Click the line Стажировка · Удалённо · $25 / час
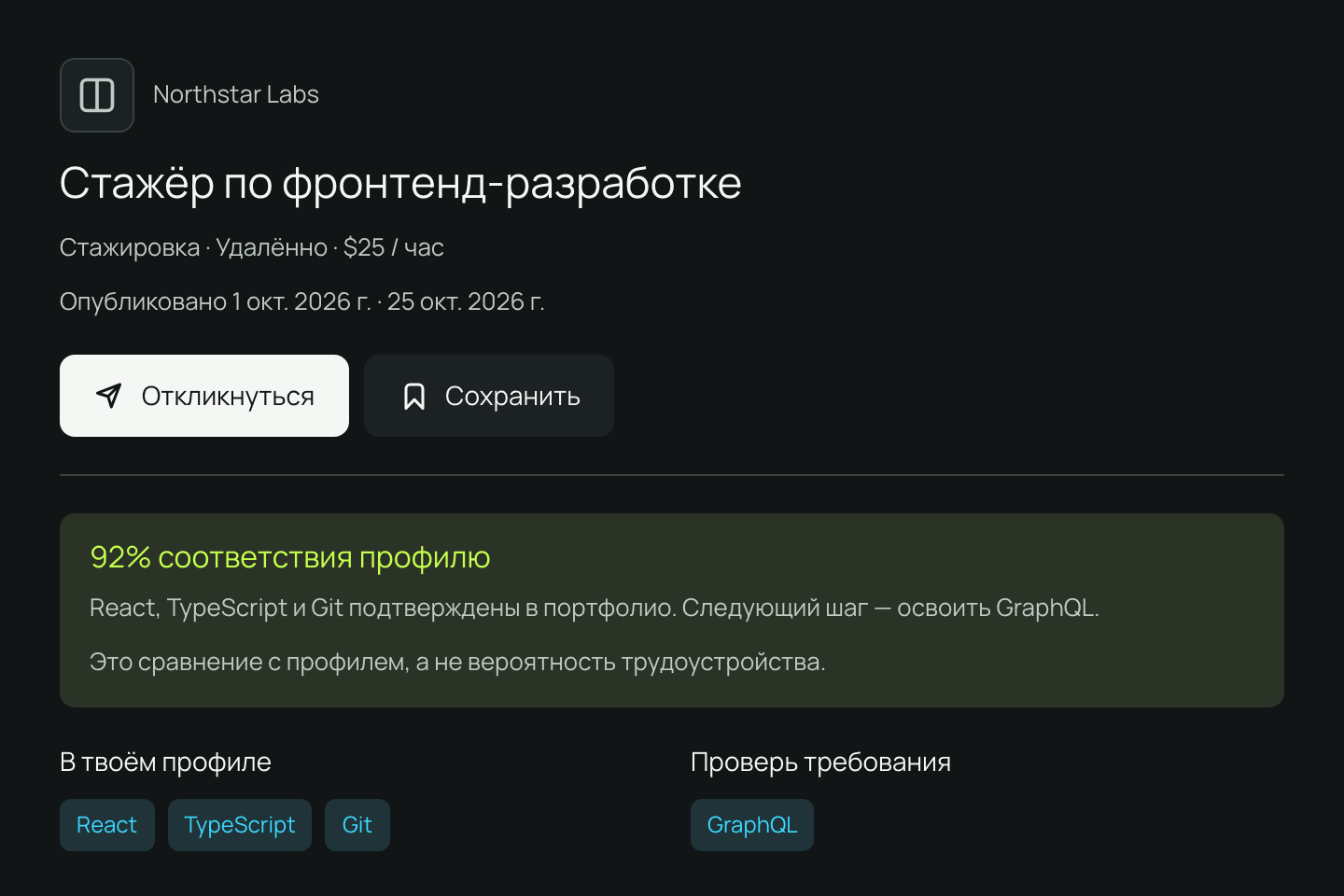 pyautogui.click(x=252, y=247)
